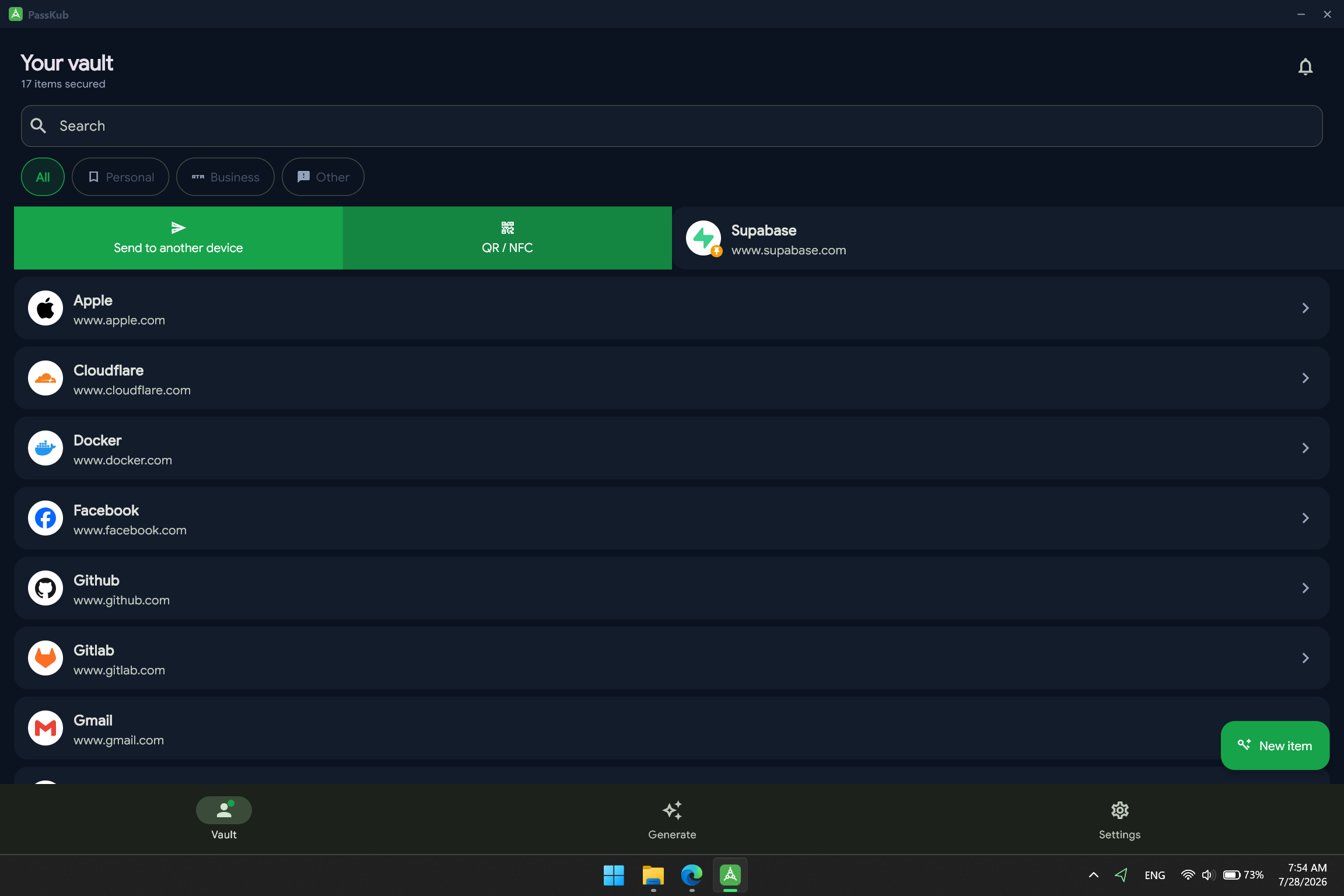Show hidden system tray icons
Screen dimensions: 1344x896
(1094, 875)
